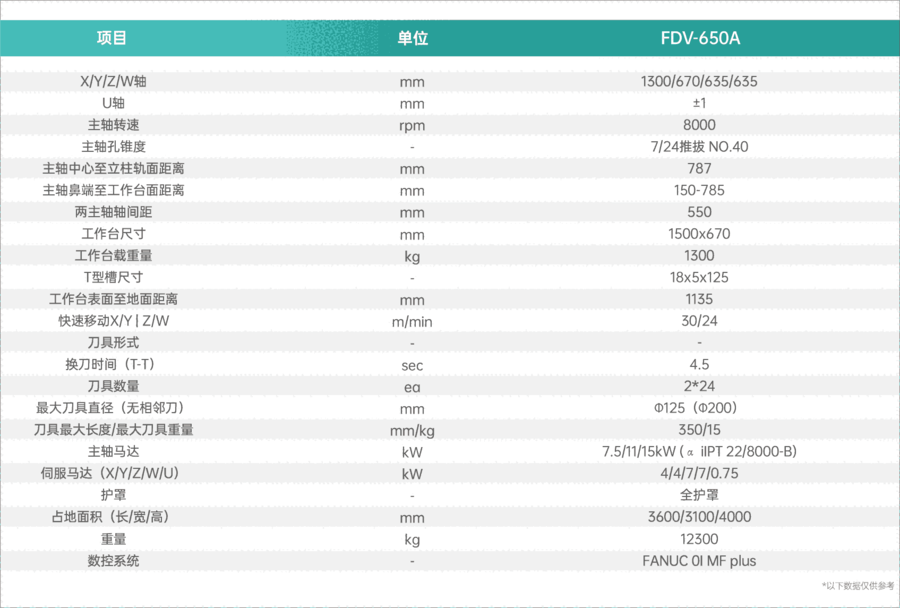Click the 150-785 distance value
Screen dimensions: 900x608
(x=700, y=190)
